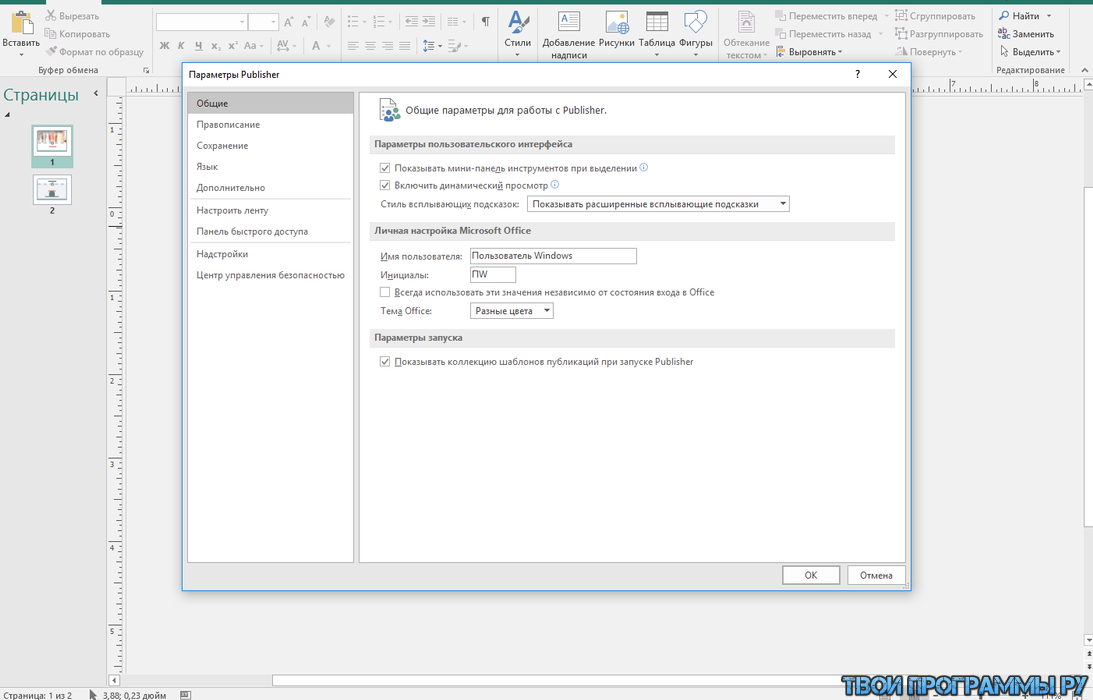Image resolution: width=1093 pixels, height=700 pixels.
Task: Open Центр управления безопасностью category
Action: 270,275
